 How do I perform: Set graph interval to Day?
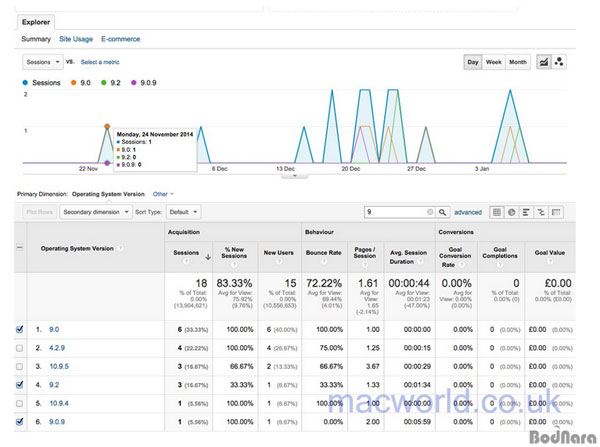pos(473,62)
